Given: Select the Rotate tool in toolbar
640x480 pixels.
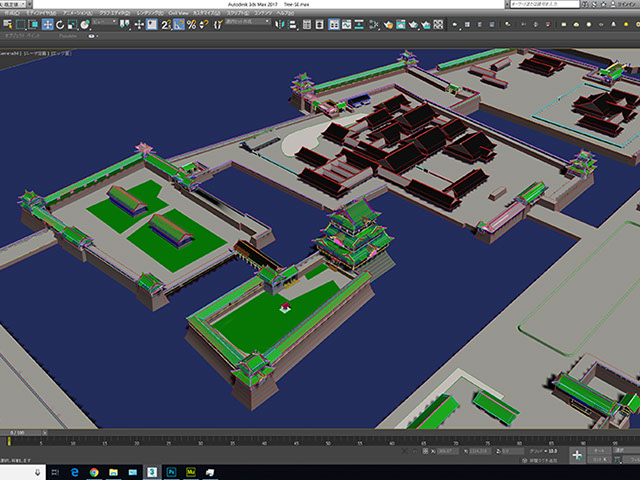Looking at the screenshot, I should point(61,24).
